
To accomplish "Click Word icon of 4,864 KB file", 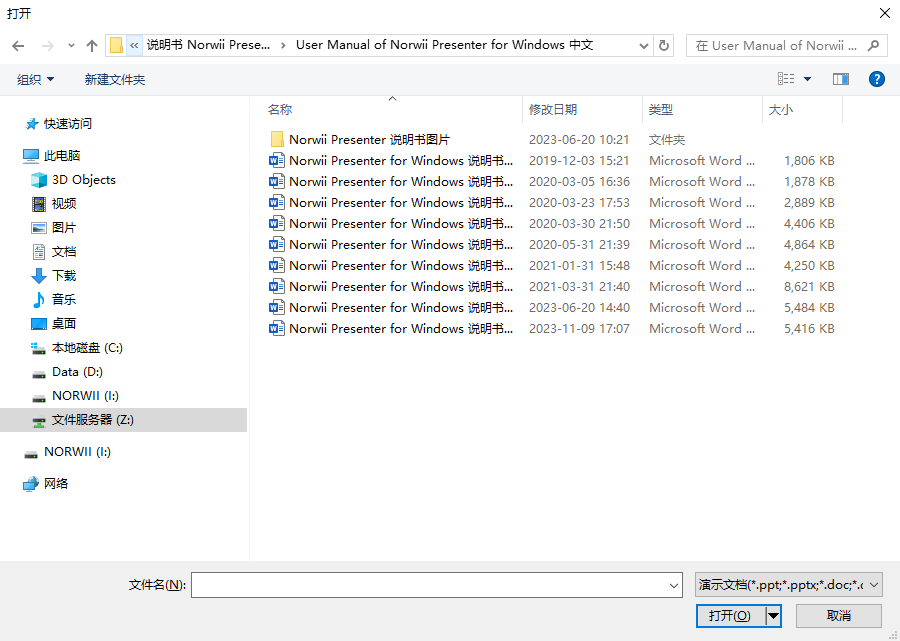I will click(277, 244).
